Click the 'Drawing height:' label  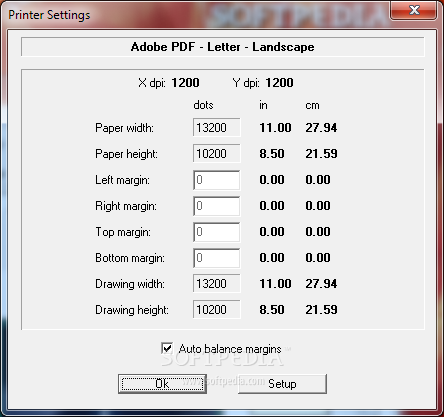point(132,310)
